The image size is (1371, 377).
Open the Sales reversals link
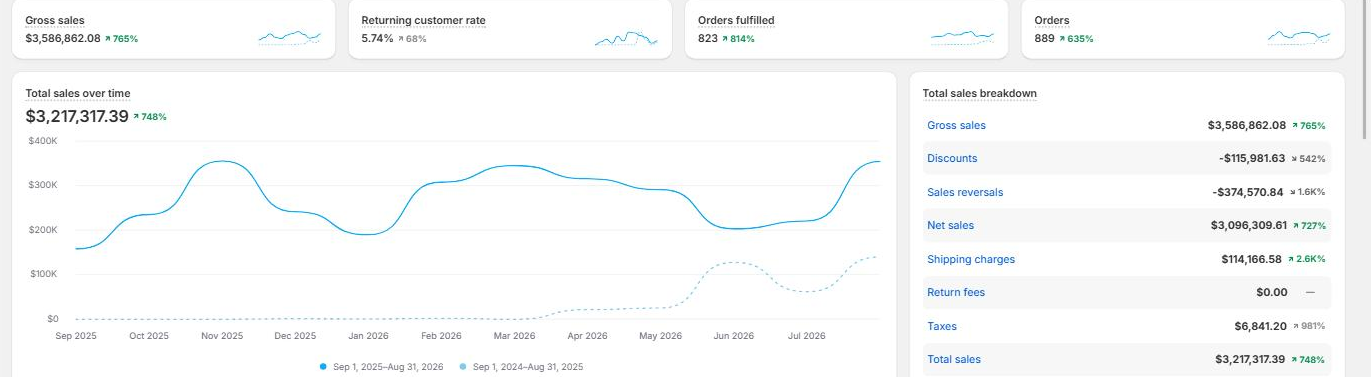965,192
